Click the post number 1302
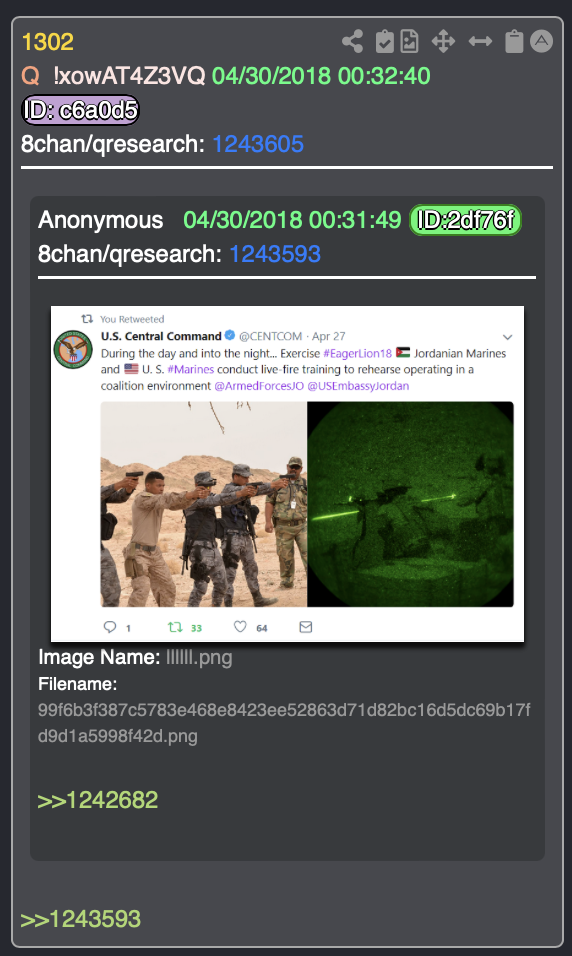This screenshot has height=956, width=572. (x=48, y=42)
